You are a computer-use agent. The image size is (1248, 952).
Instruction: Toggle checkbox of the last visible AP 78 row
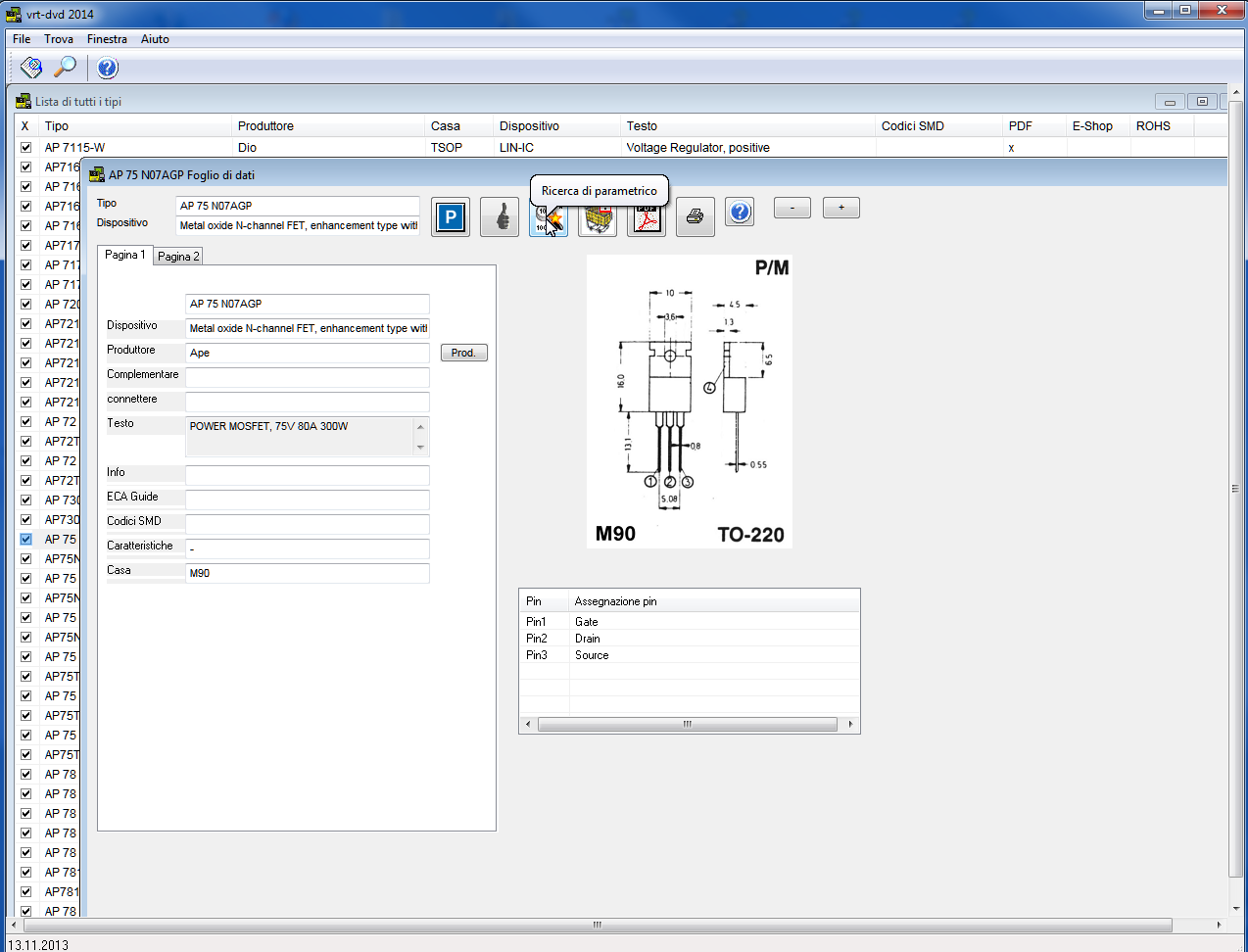[x=26, y=911]
